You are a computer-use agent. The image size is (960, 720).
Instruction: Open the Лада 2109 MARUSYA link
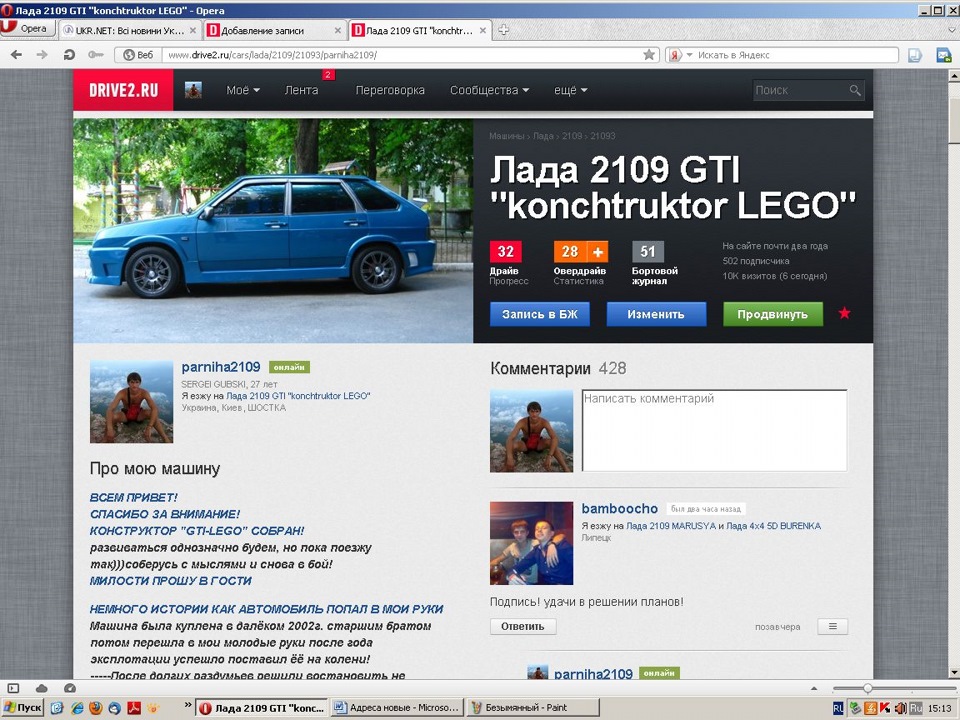671,526
